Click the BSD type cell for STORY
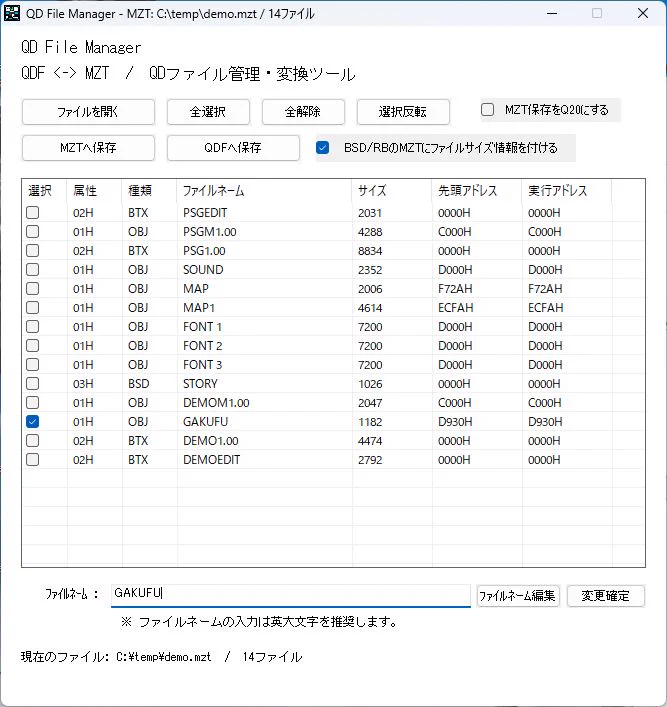 (x=138, y=384)
